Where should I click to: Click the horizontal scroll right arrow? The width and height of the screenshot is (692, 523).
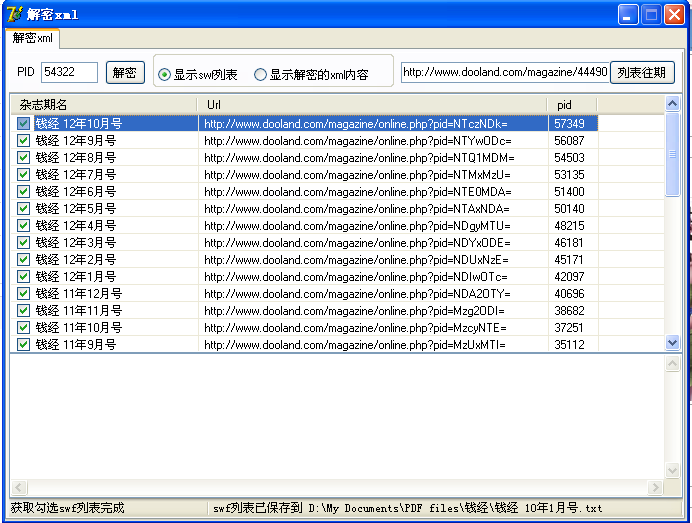click(x=655, y=487)
